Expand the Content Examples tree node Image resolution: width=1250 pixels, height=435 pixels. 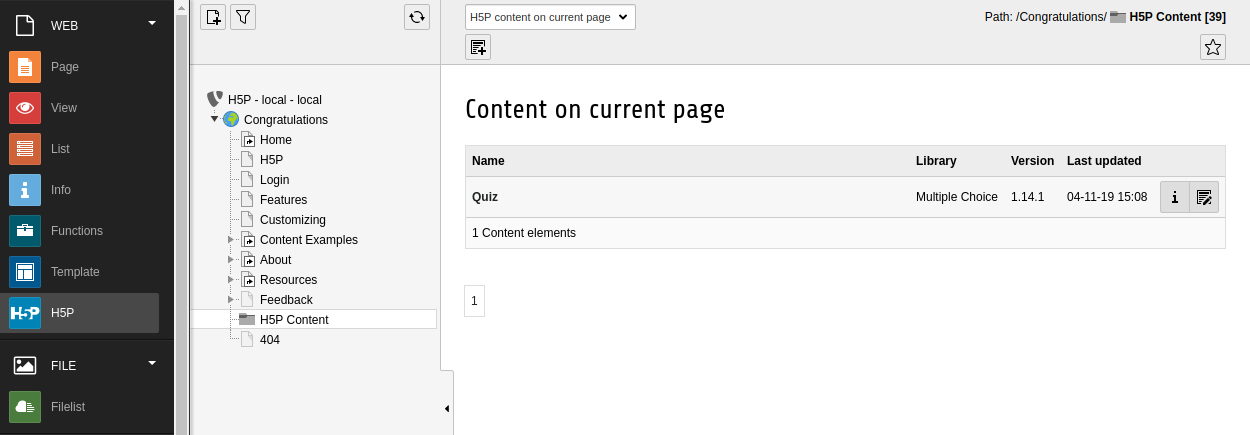coord(231,240)
